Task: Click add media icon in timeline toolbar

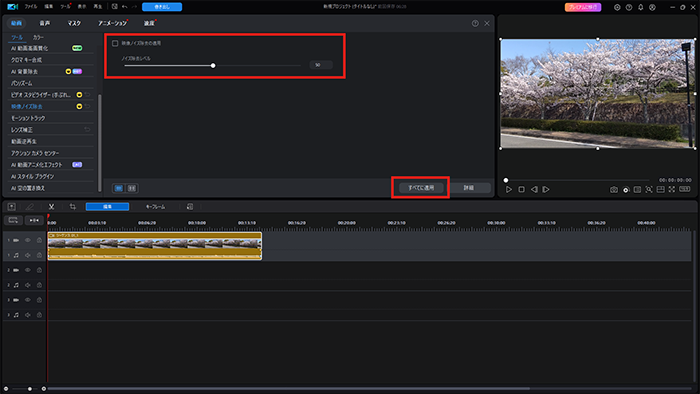Action: [12, 207]
